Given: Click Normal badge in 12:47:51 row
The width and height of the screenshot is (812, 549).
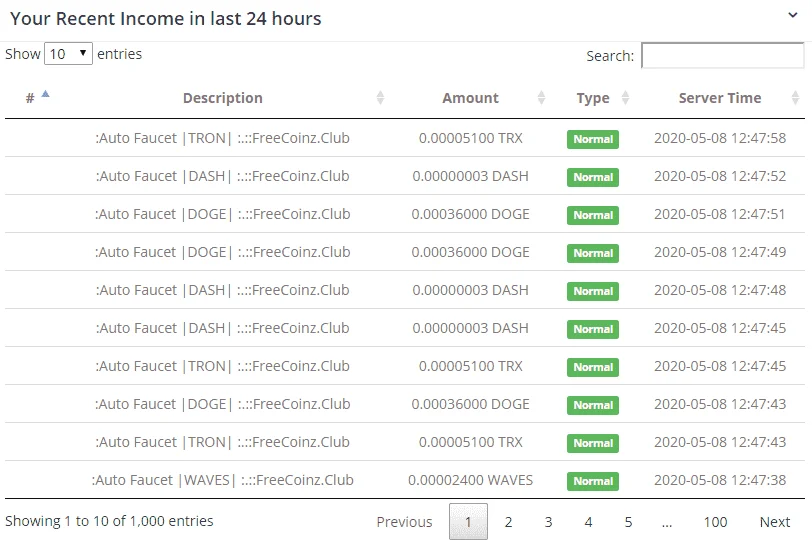Looking at the screenshot, I should 593,215.
